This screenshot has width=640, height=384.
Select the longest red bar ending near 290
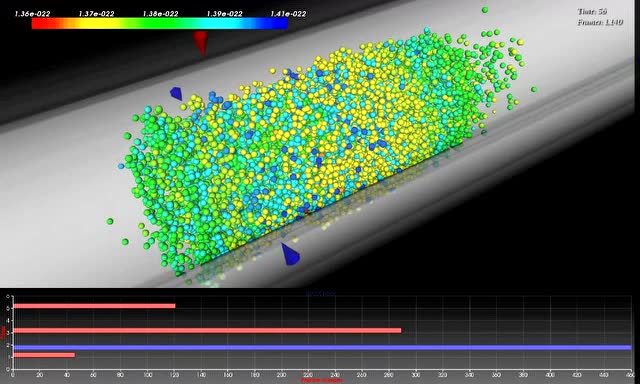[x=207, y=331]
